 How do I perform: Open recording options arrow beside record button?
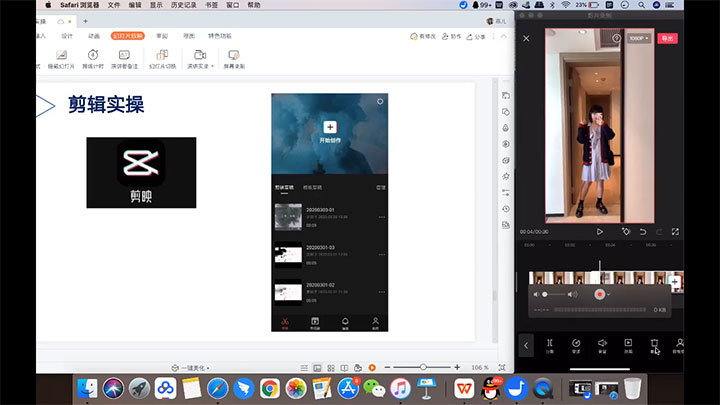tap(609, 295)
